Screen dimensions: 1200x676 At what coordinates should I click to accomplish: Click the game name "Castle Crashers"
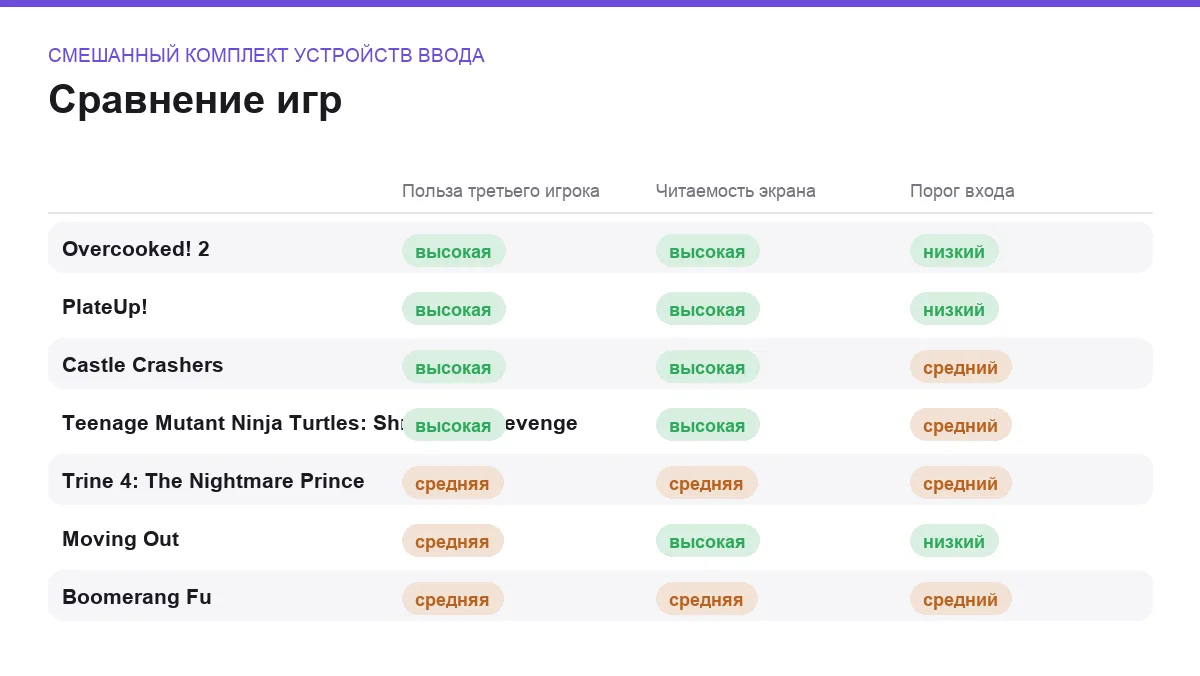tap(143, 365)
